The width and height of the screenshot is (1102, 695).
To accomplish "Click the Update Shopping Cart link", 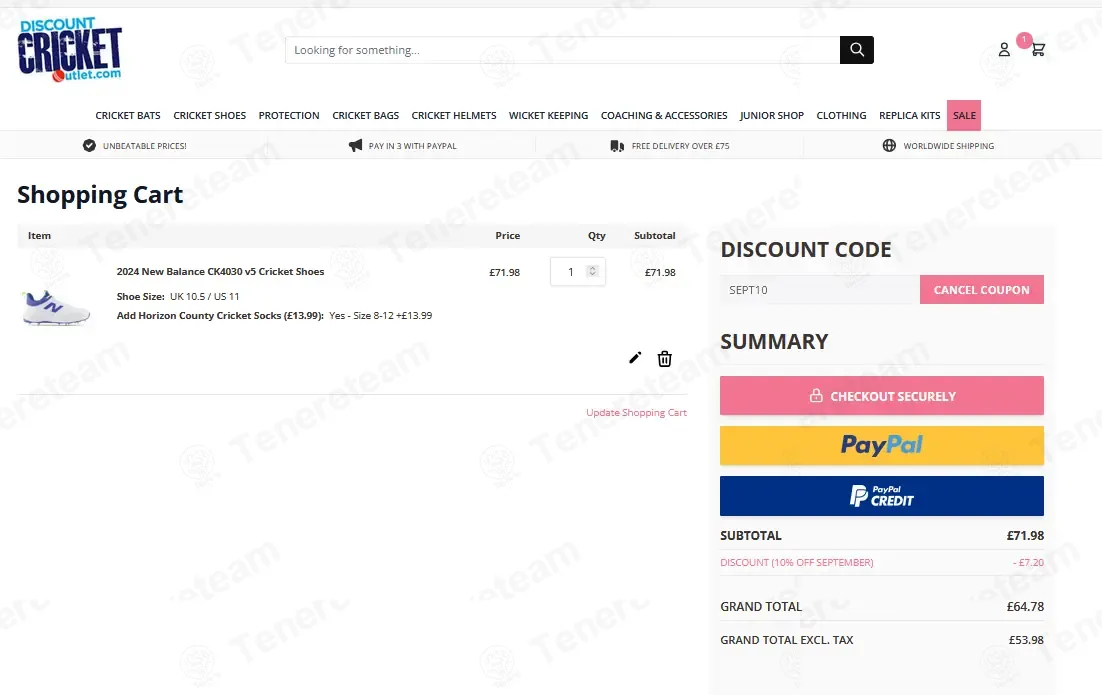I will coord(636,413).
